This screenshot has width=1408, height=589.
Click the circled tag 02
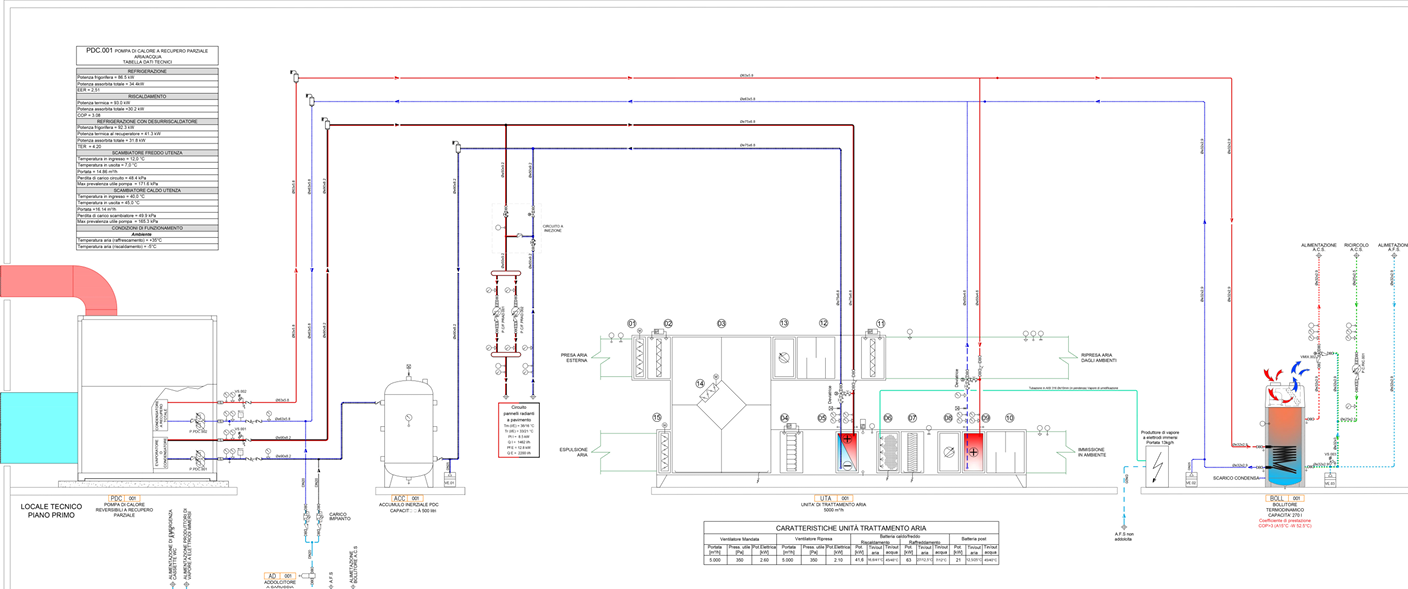[668, 323]
